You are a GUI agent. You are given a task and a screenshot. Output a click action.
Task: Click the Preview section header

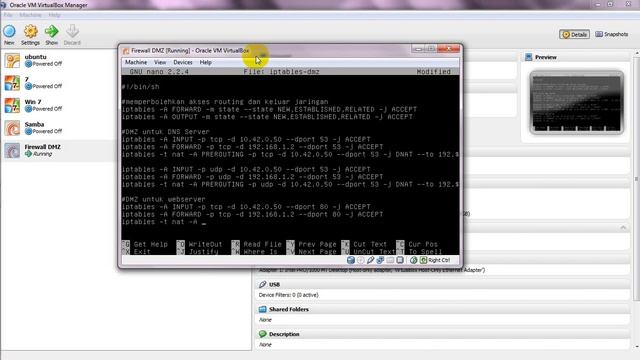pyautogui.click(x=576, y=57)
